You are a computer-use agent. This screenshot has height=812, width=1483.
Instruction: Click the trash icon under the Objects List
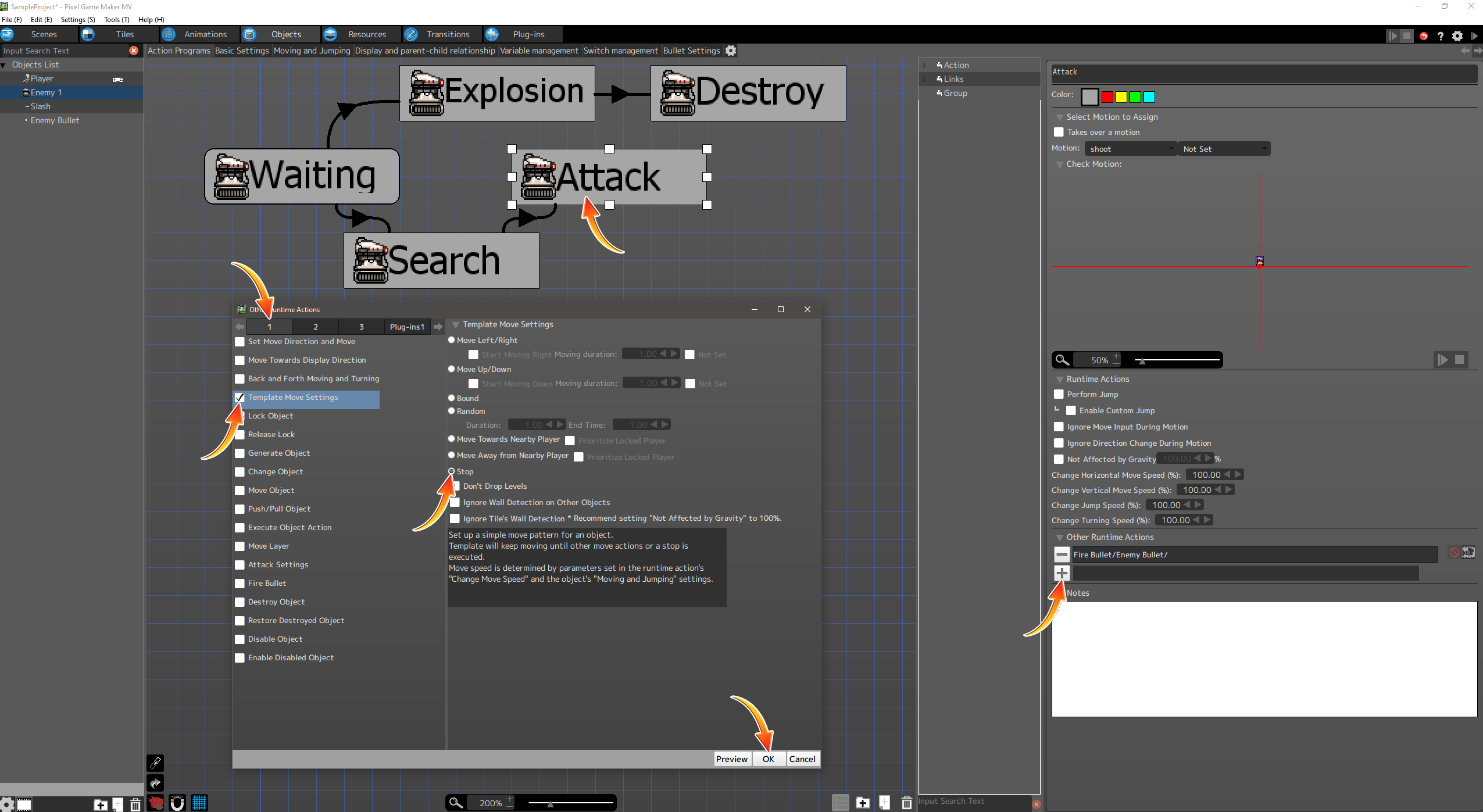tap(135, 804)
